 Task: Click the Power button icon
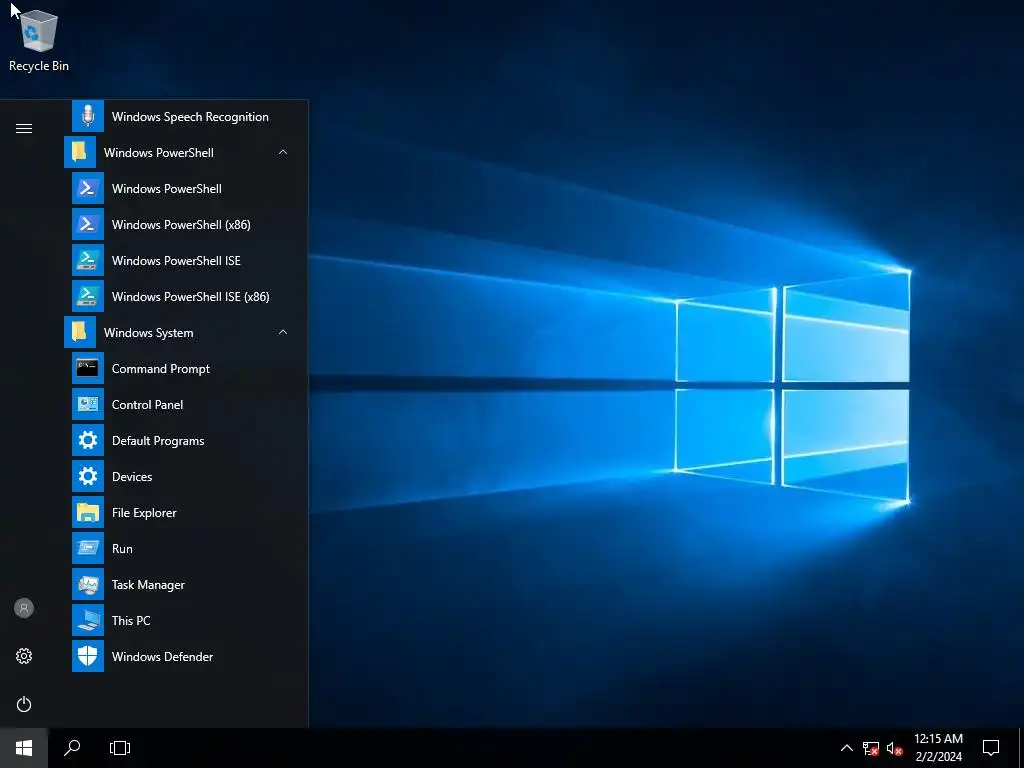pos(24,704)
